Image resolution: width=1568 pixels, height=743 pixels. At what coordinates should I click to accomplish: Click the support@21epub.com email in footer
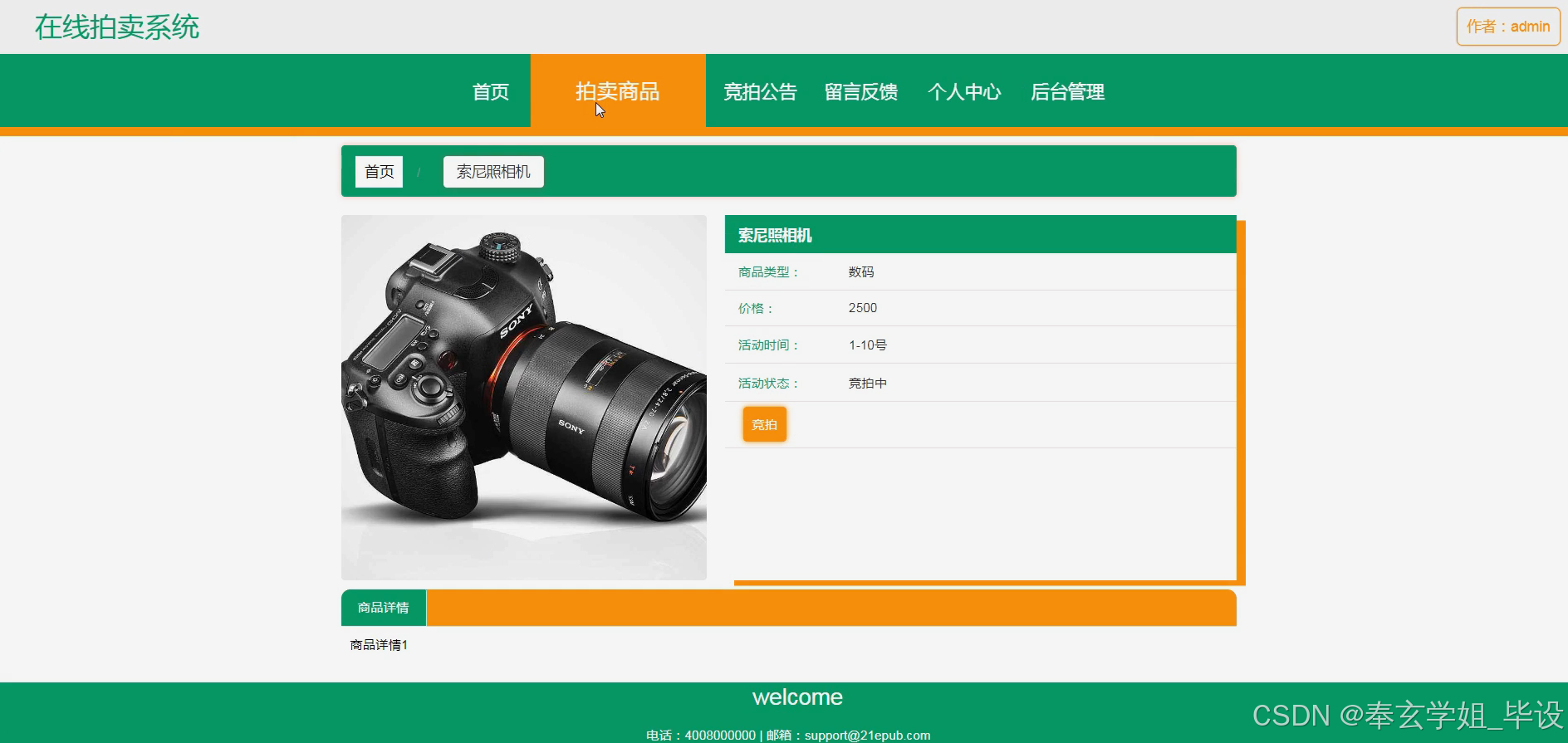867,736
